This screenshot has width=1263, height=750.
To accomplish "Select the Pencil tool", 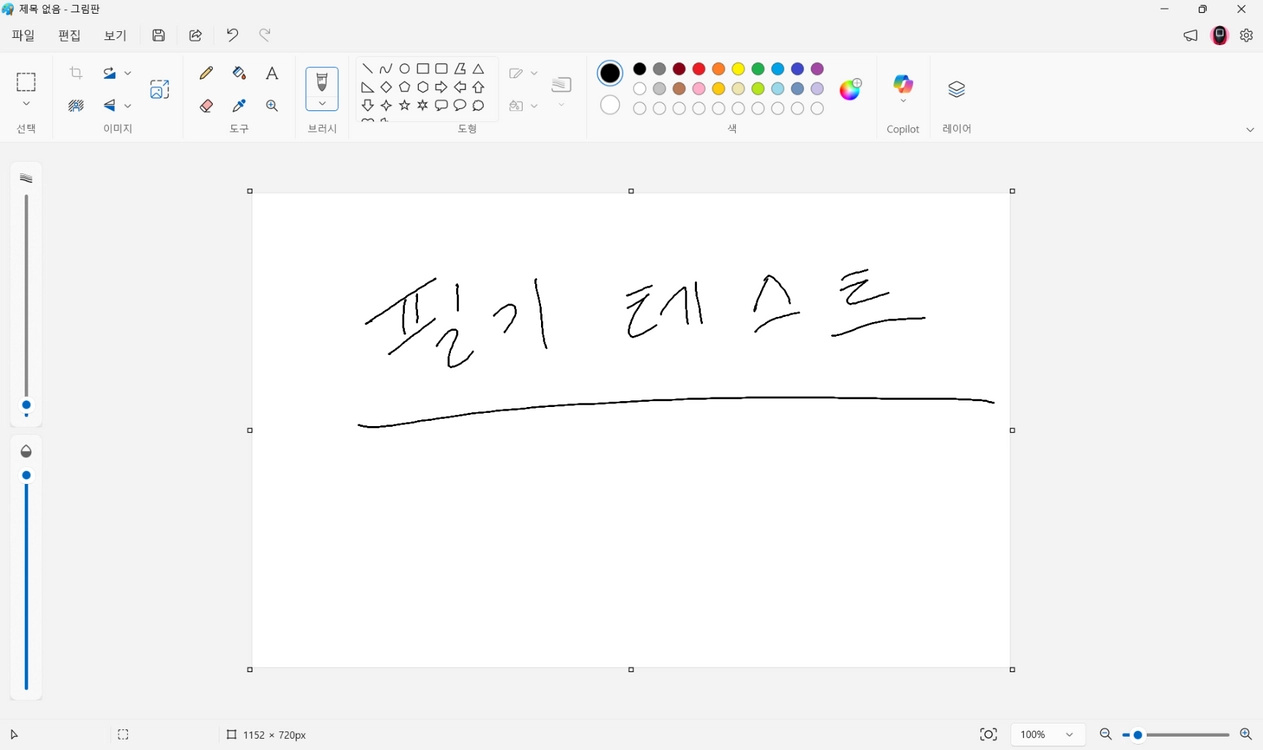I will (x=206, y=73).
